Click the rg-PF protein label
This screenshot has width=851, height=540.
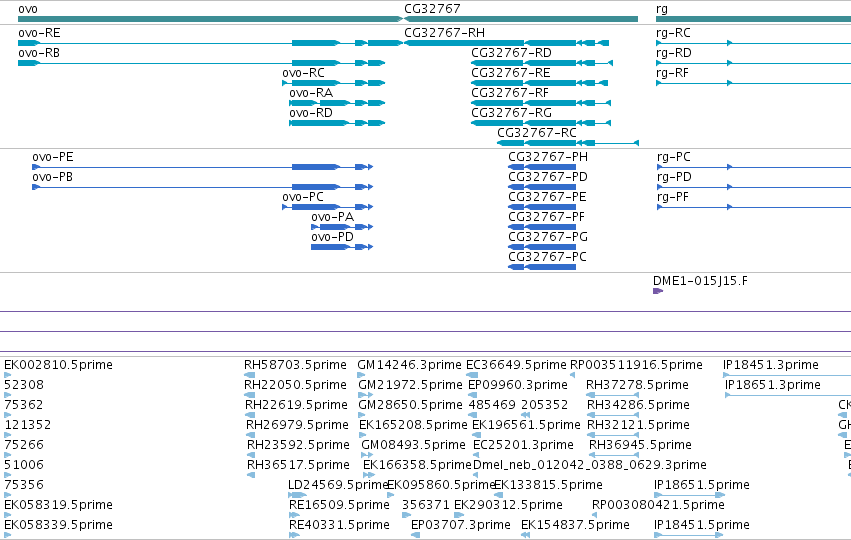(x=673, y=198)
